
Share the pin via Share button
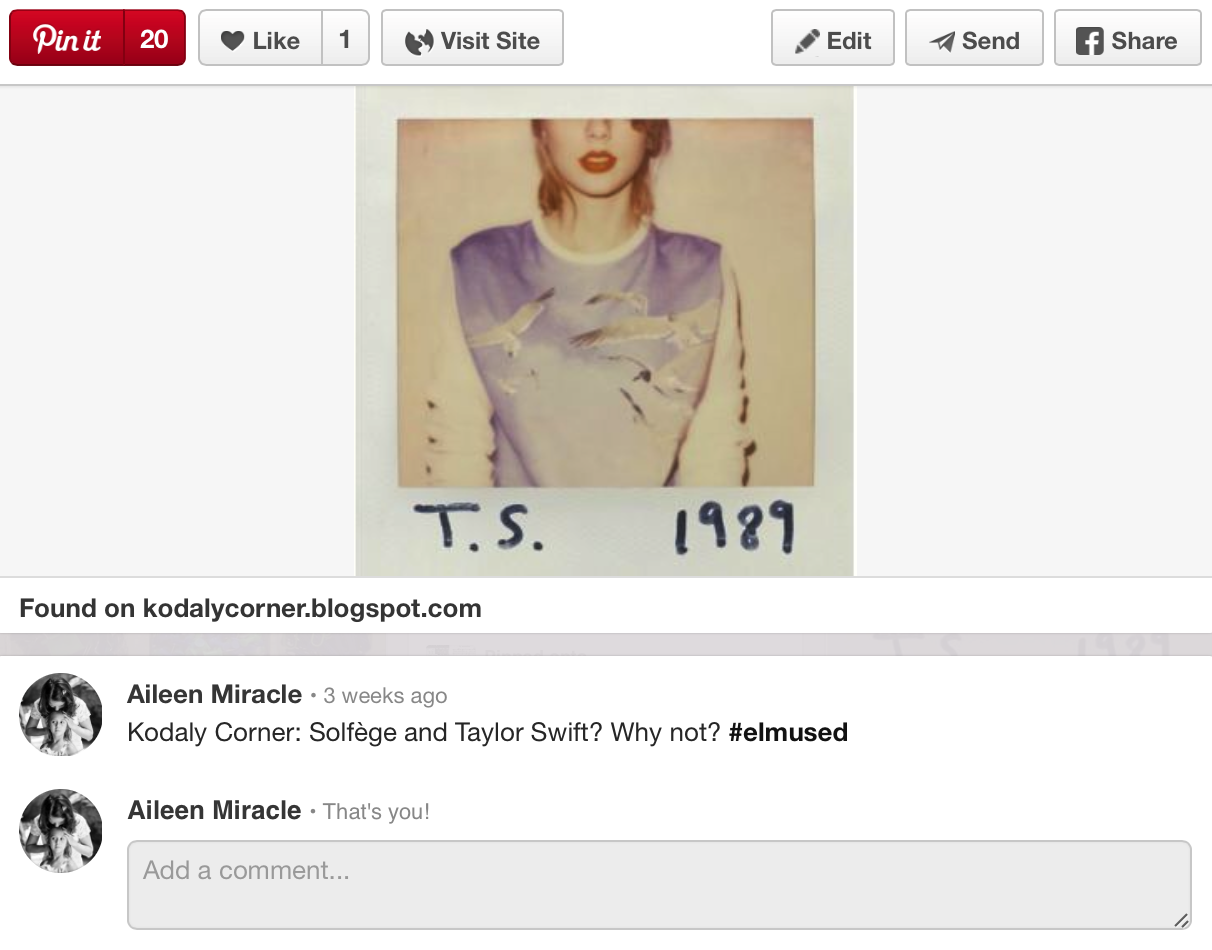click(x=1128, y=38)
